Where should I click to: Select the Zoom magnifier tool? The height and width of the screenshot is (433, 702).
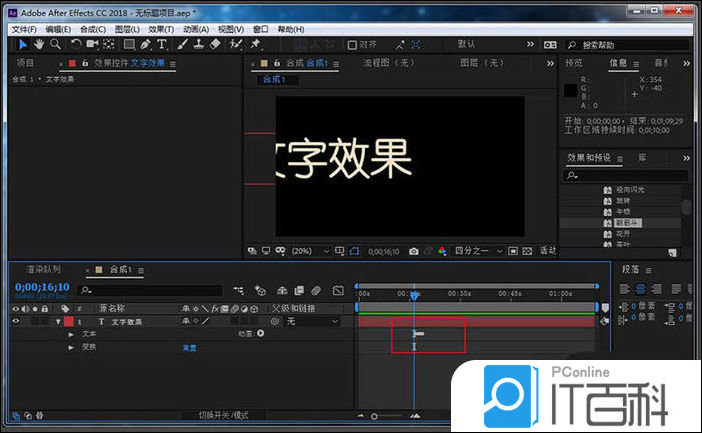(55, 44)
